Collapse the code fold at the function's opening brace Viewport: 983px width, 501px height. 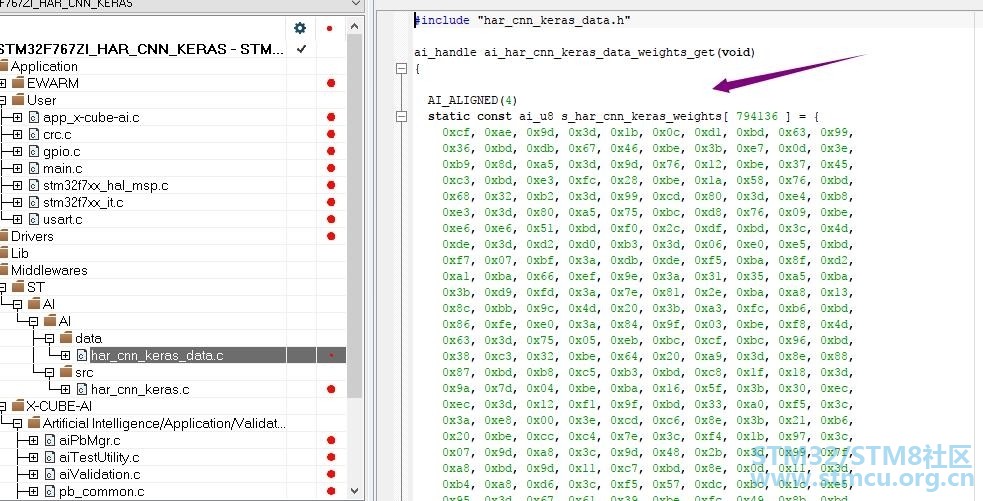tap(402, 69)
